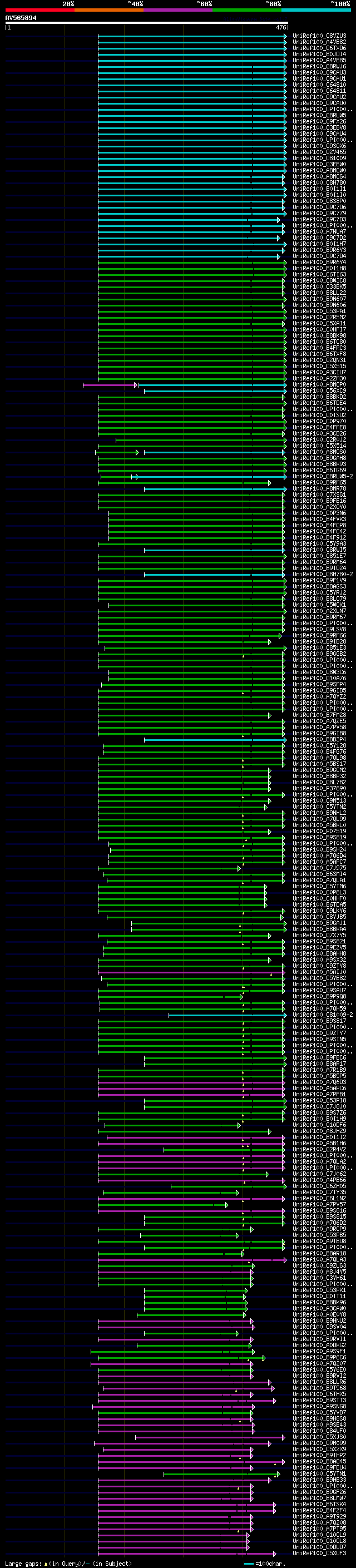Click the UniRef100_A9RCP9 entry
Viewport: 356px width, 1568px height.
(319, 1228)
